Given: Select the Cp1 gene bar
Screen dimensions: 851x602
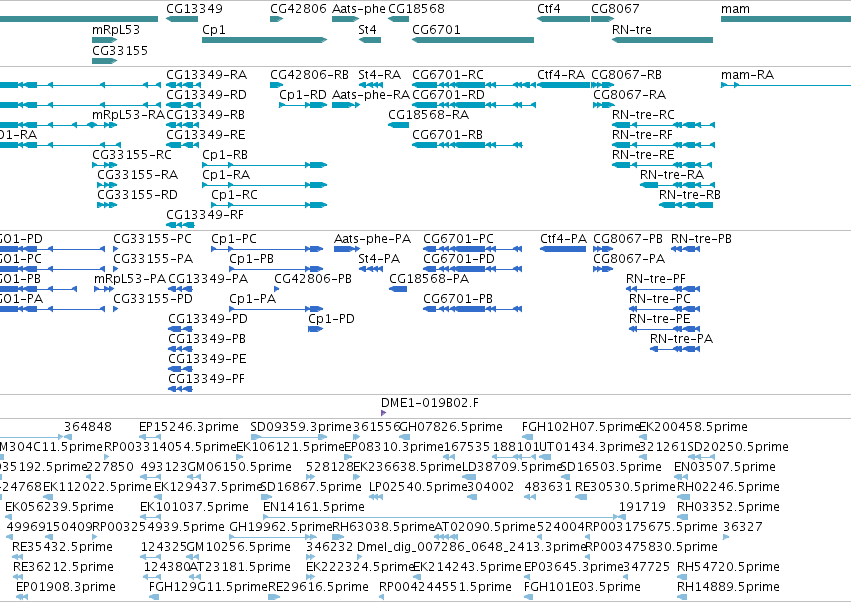Looking at the screenshot, I should pyautogui.click(x=264, y=40).
